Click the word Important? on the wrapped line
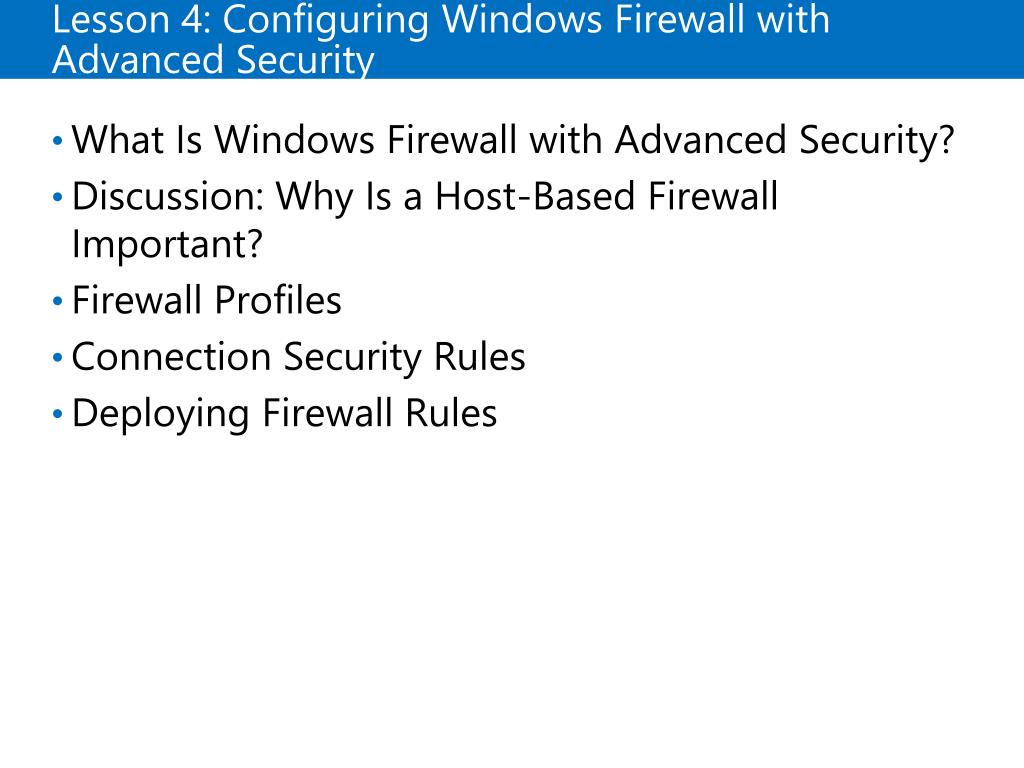Image resolution: width=1024 pixels, height=768 pixels. (x=167, y=244)
